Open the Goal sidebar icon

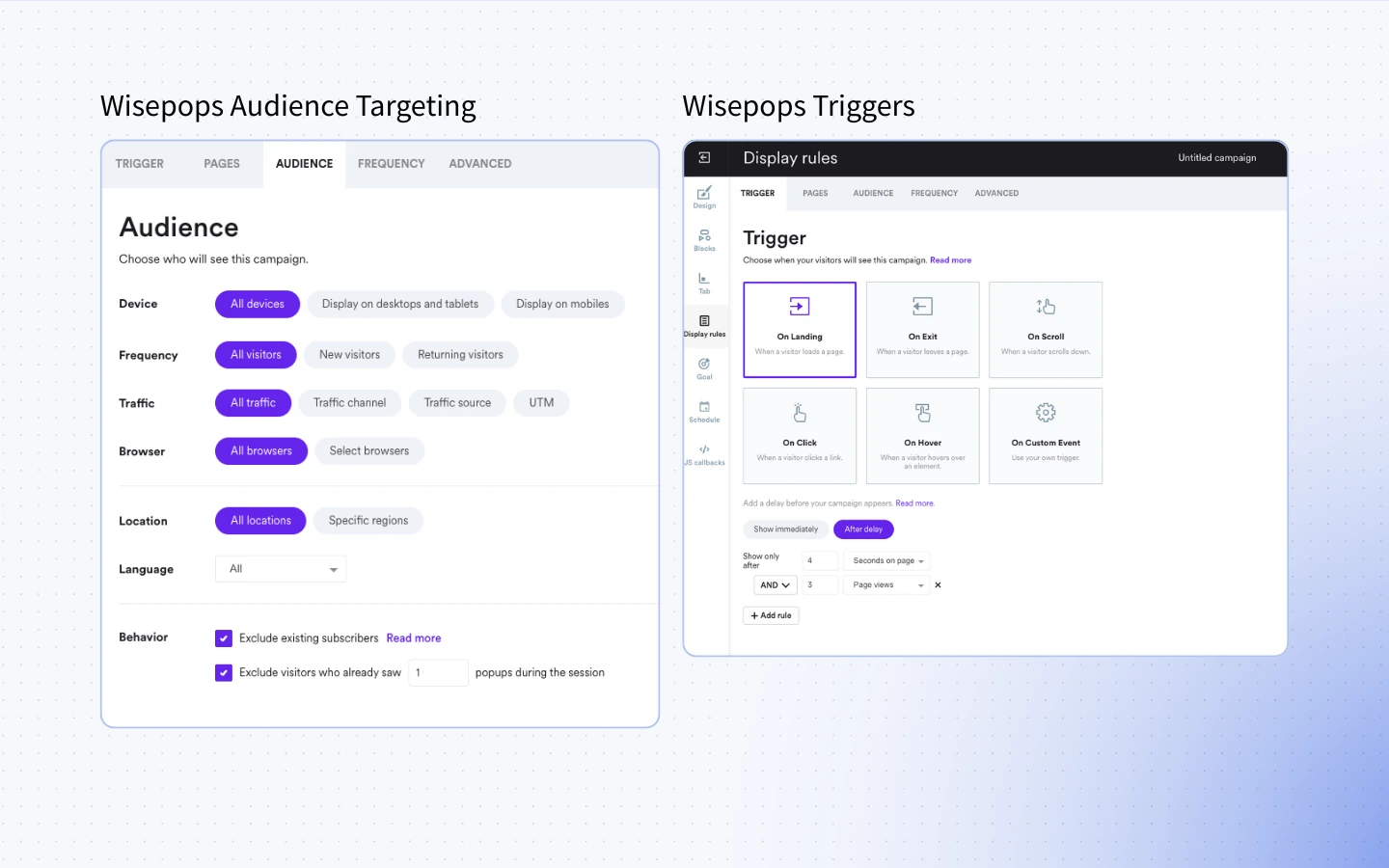(704, 368)
